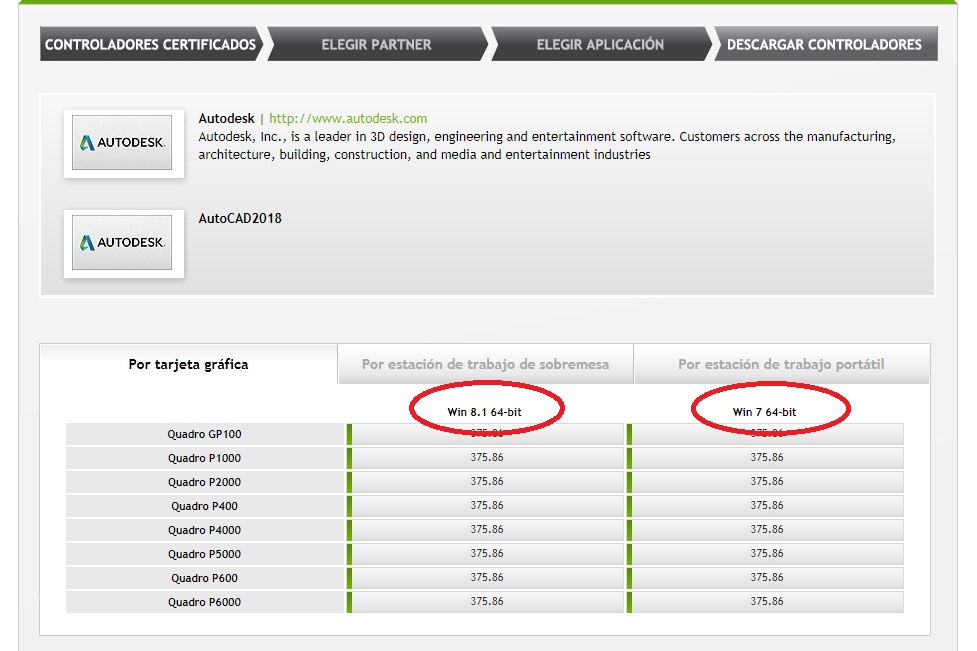The image size is (977, 651).
Task: Select the Quadro GP100 row label
Action: [204, 434]
